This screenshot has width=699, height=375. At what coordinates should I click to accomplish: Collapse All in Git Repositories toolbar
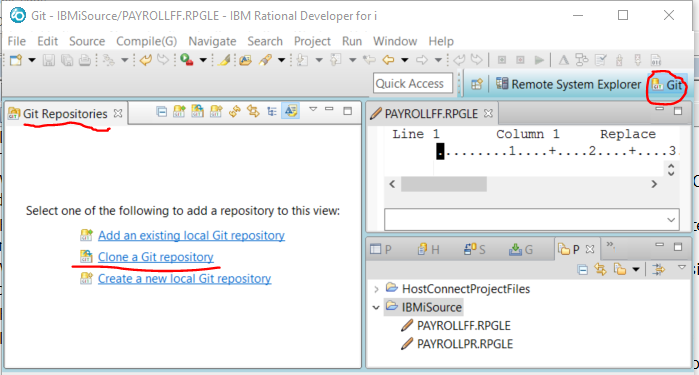(162, 111)
